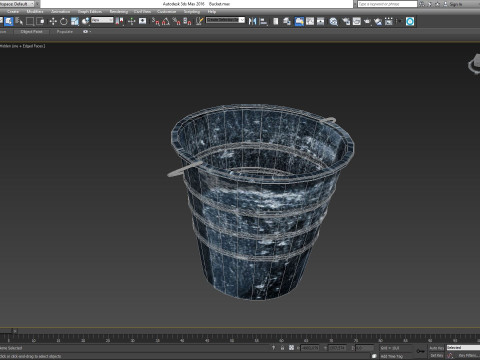
Task: Open Render Setup icon
Action: click(x=346, y=21)
